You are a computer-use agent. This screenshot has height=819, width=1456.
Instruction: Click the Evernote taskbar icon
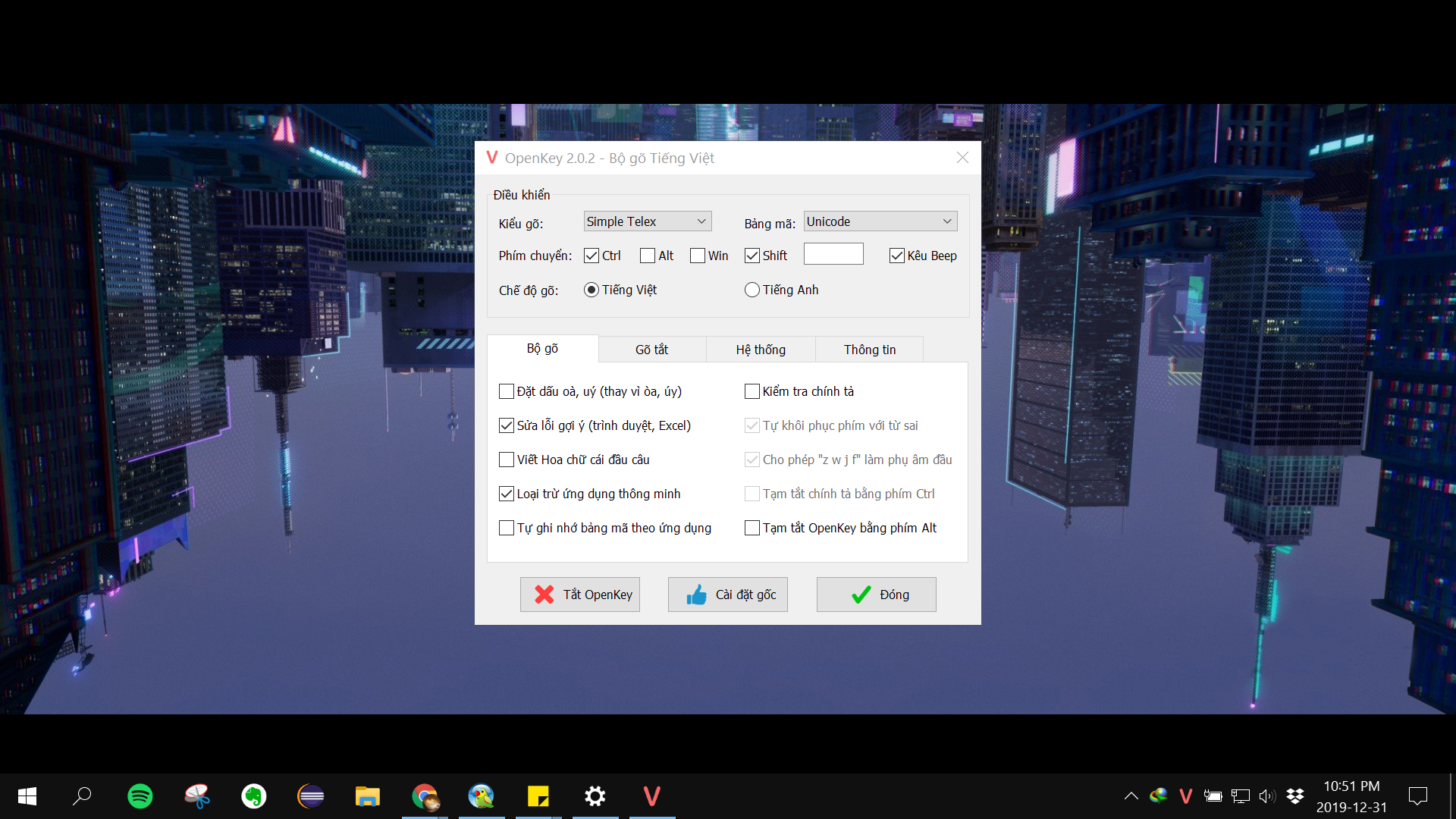pos(253,796)
